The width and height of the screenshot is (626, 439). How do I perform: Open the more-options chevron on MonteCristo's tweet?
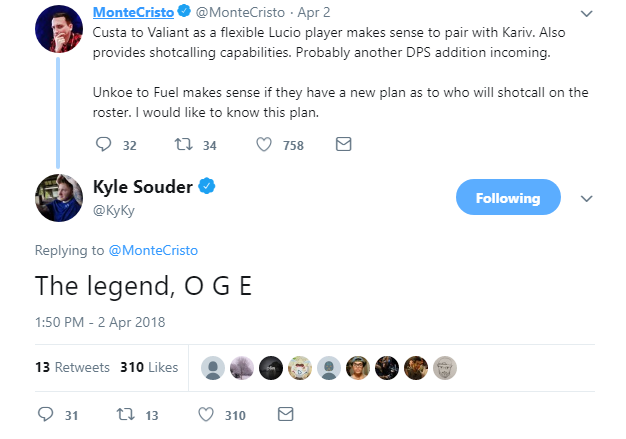[x=587, y=14]
